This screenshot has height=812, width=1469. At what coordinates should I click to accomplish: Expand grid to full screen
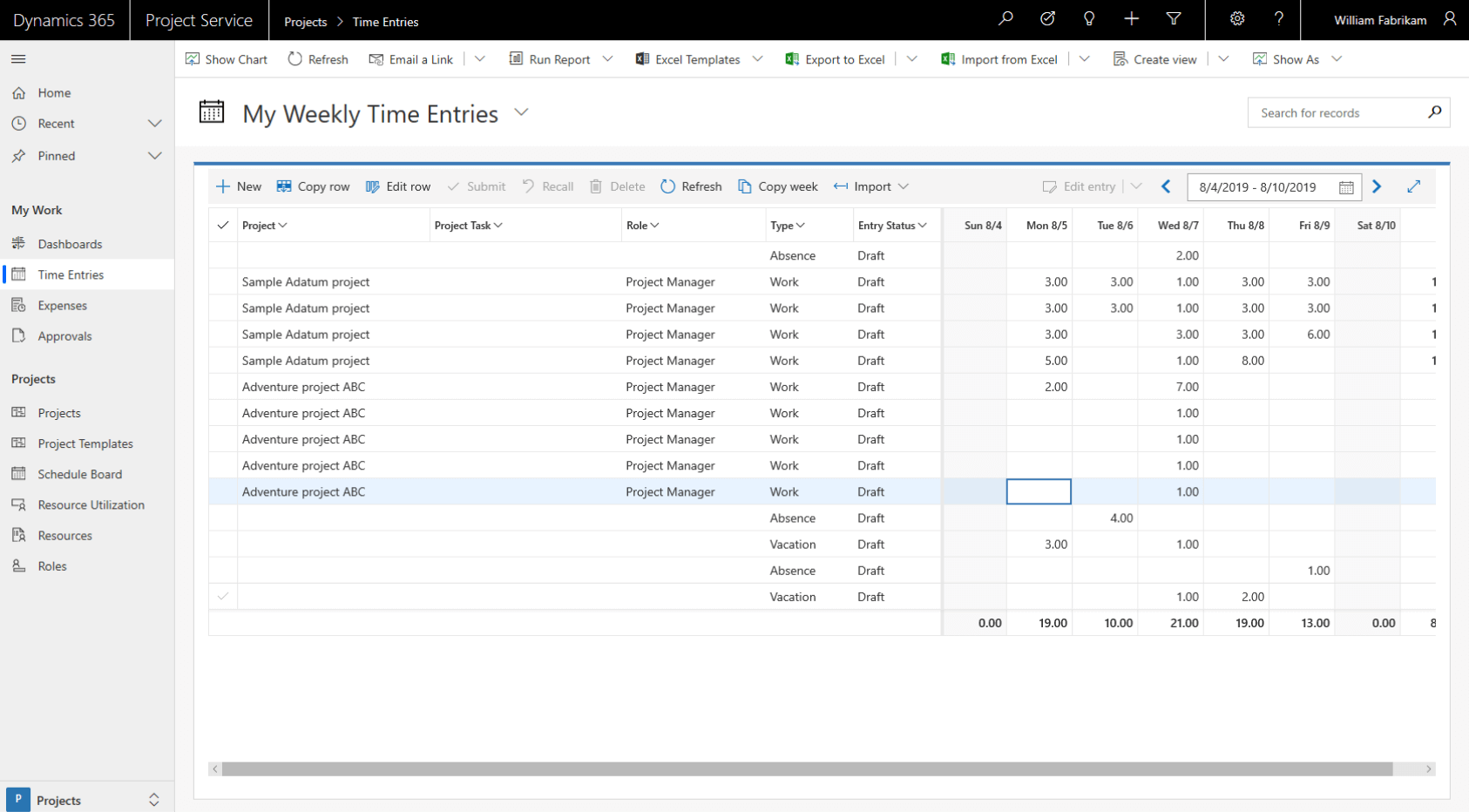(1414, 186)
